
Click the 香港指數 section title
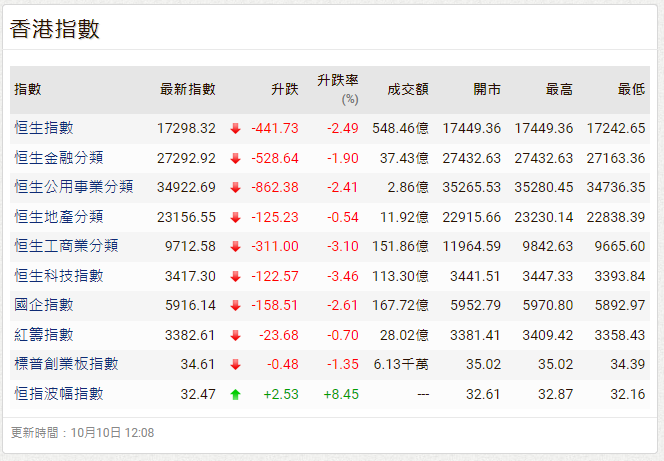coord(55,29)
